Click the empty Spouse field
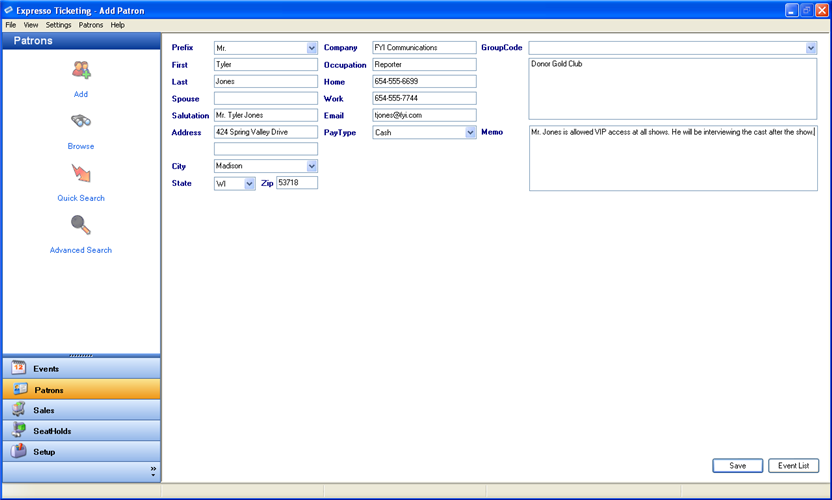 [266, 98]
